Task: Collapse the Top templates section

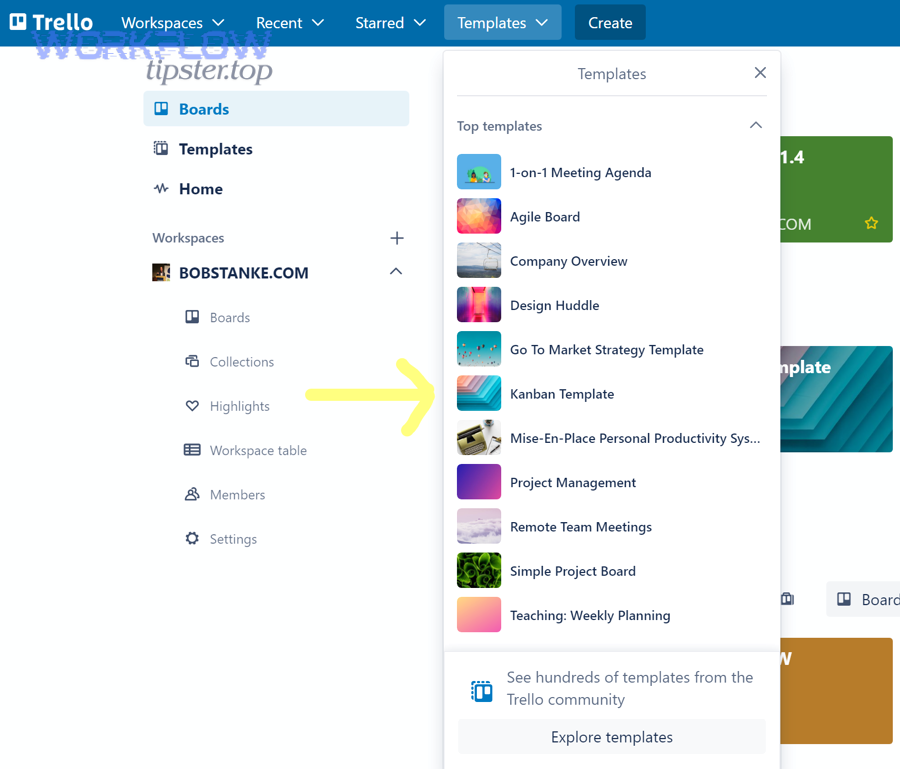Action: click(x=756, y=125)
